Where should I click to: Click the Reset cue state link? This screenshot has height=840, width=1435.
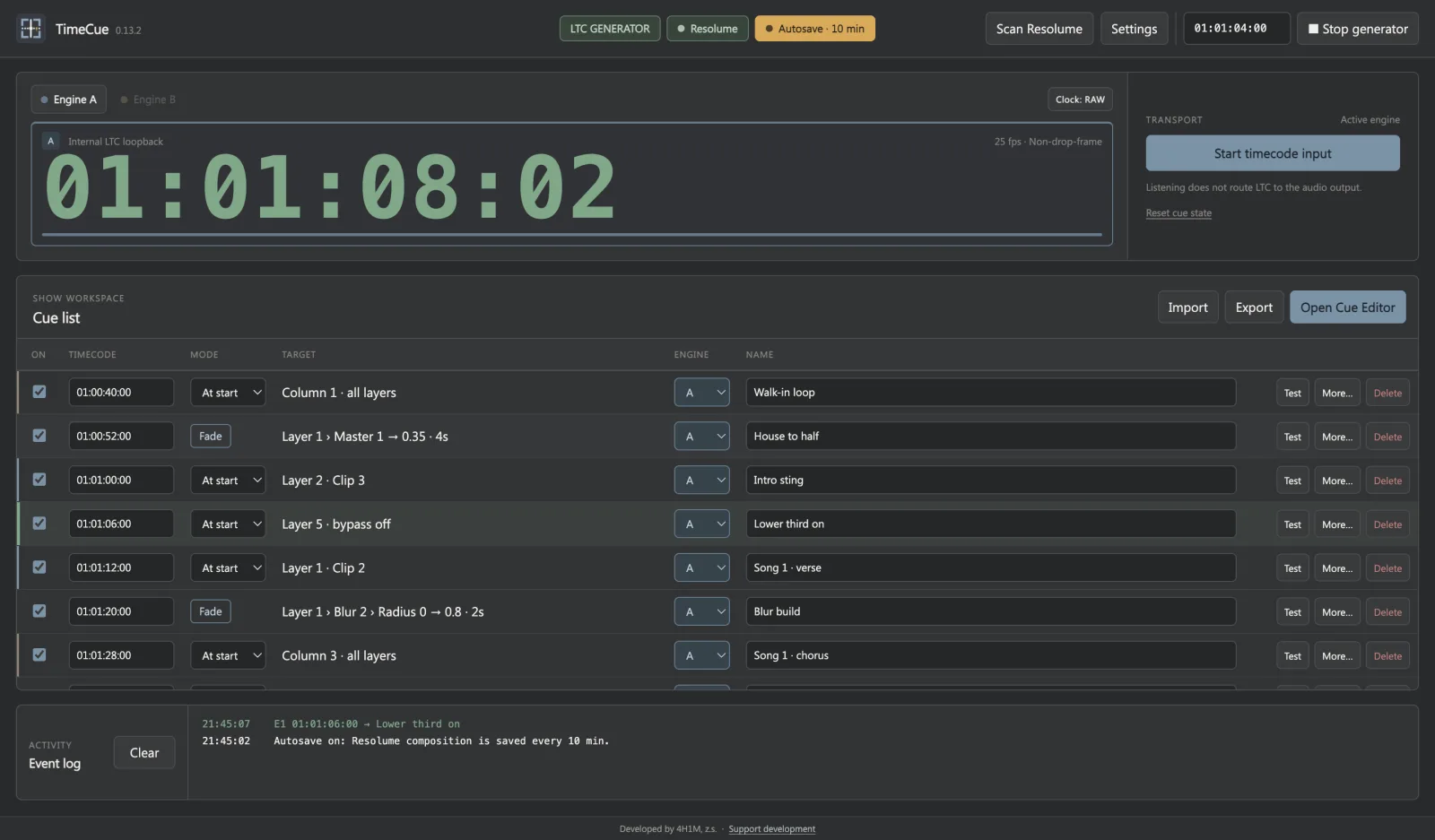tap(1178, 213)
